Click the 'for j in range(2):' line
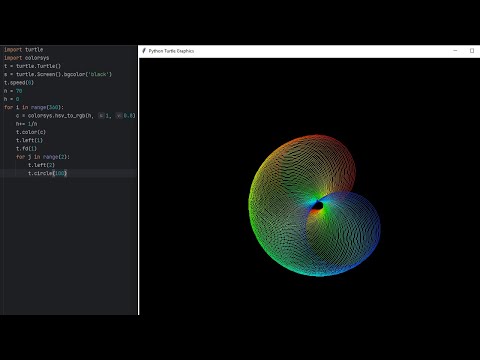480x360 pixels. [43, 157]
